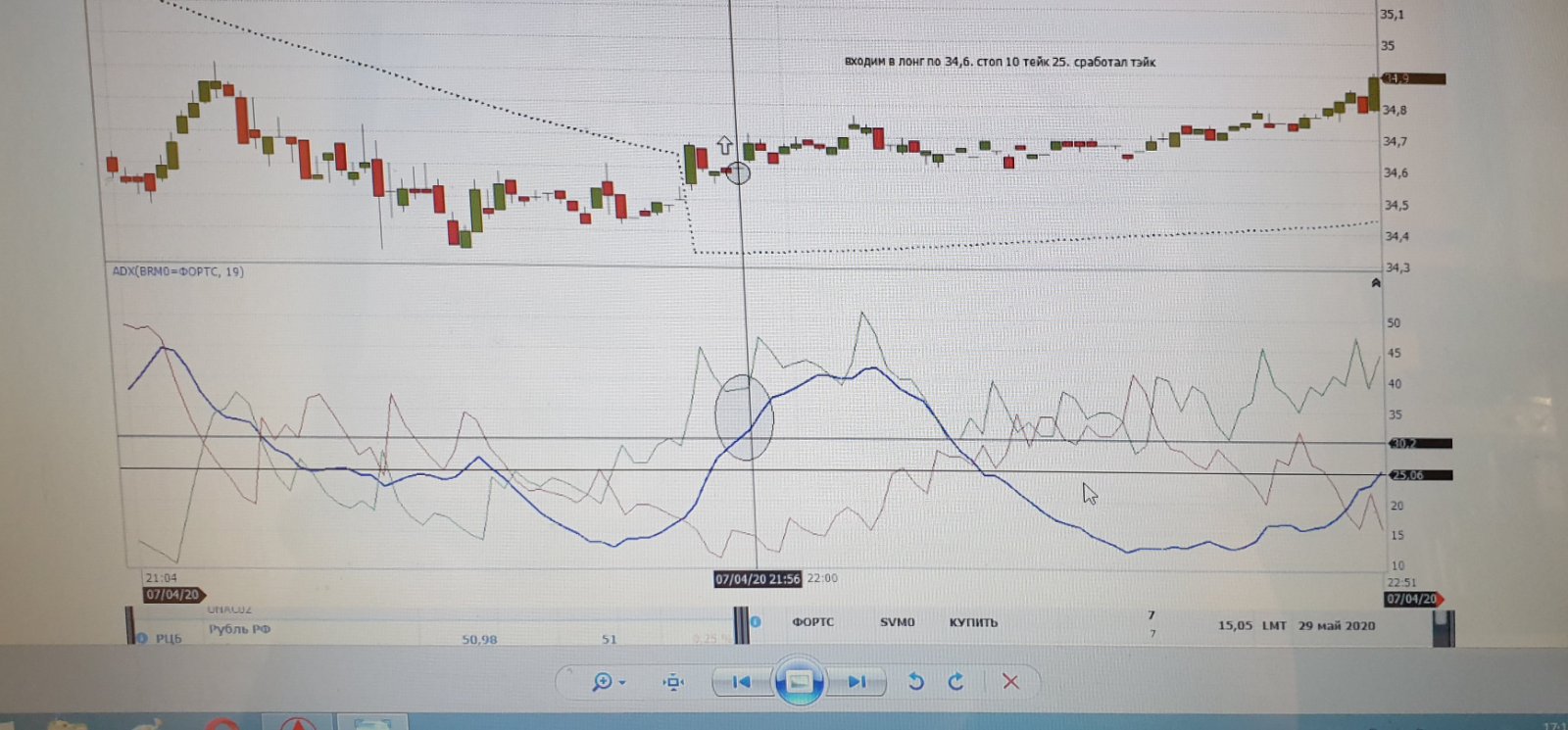Click КУПИТЬ in the order row
This screenshot has width=1568, height=730.
coord(973,622)
